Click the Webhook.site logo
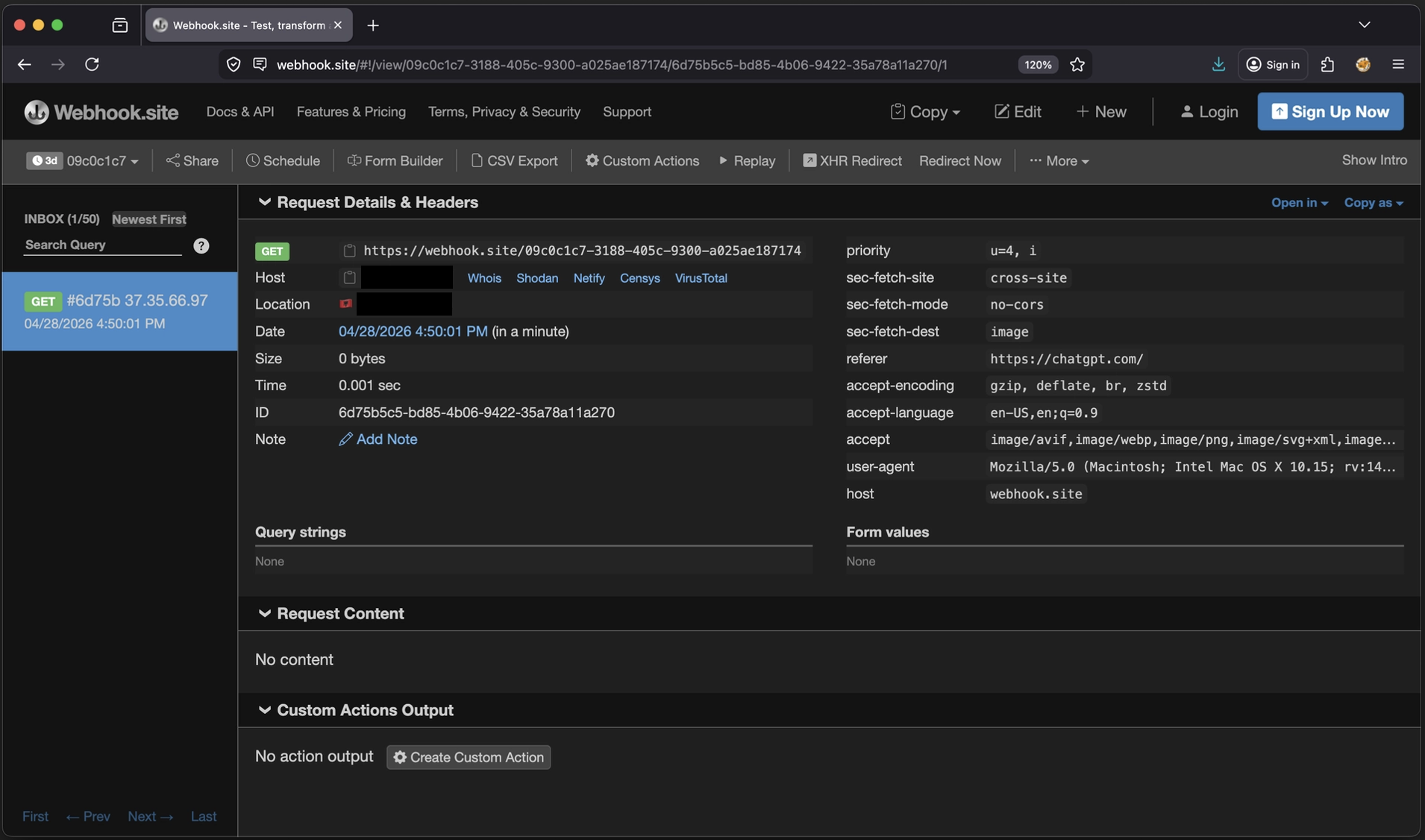 [101, 112]
